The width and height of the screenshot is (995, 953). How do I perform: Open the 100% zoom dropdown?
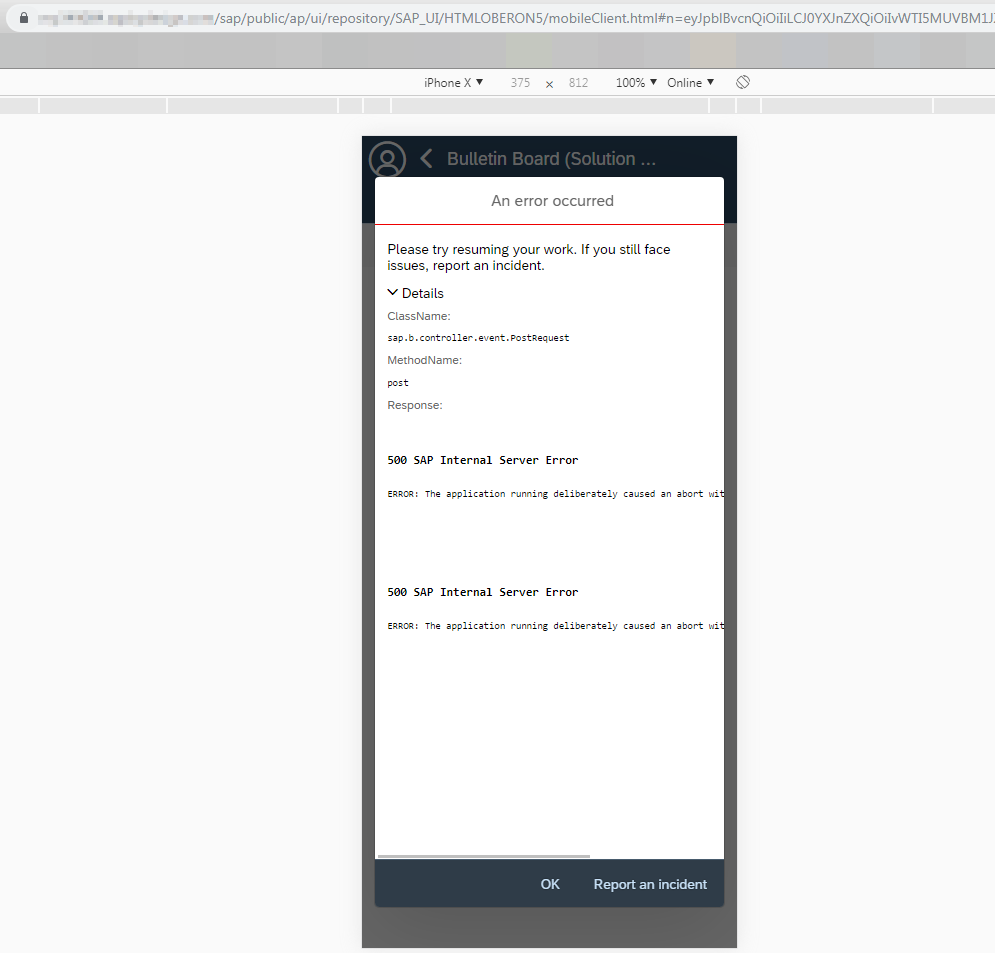pyautogui.click(x=636, y=82)
